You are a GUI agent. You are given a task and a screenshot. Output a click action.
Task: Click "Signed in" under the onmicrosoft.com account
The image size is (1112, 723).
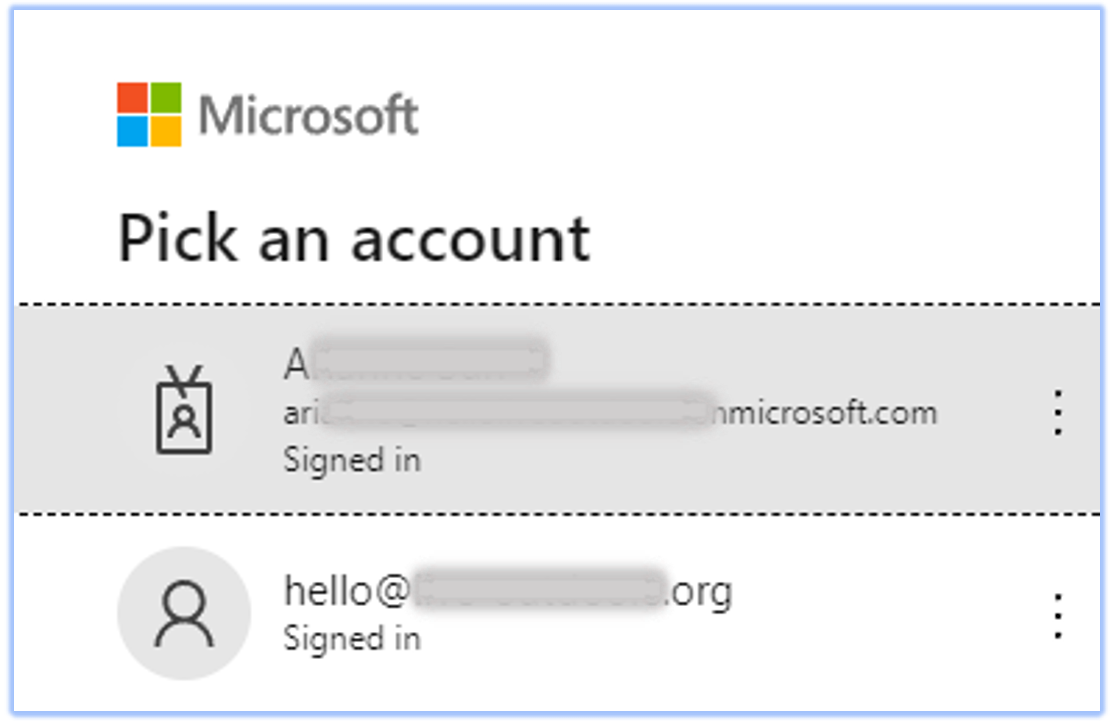pyautogui.click(x=352, y=460)
